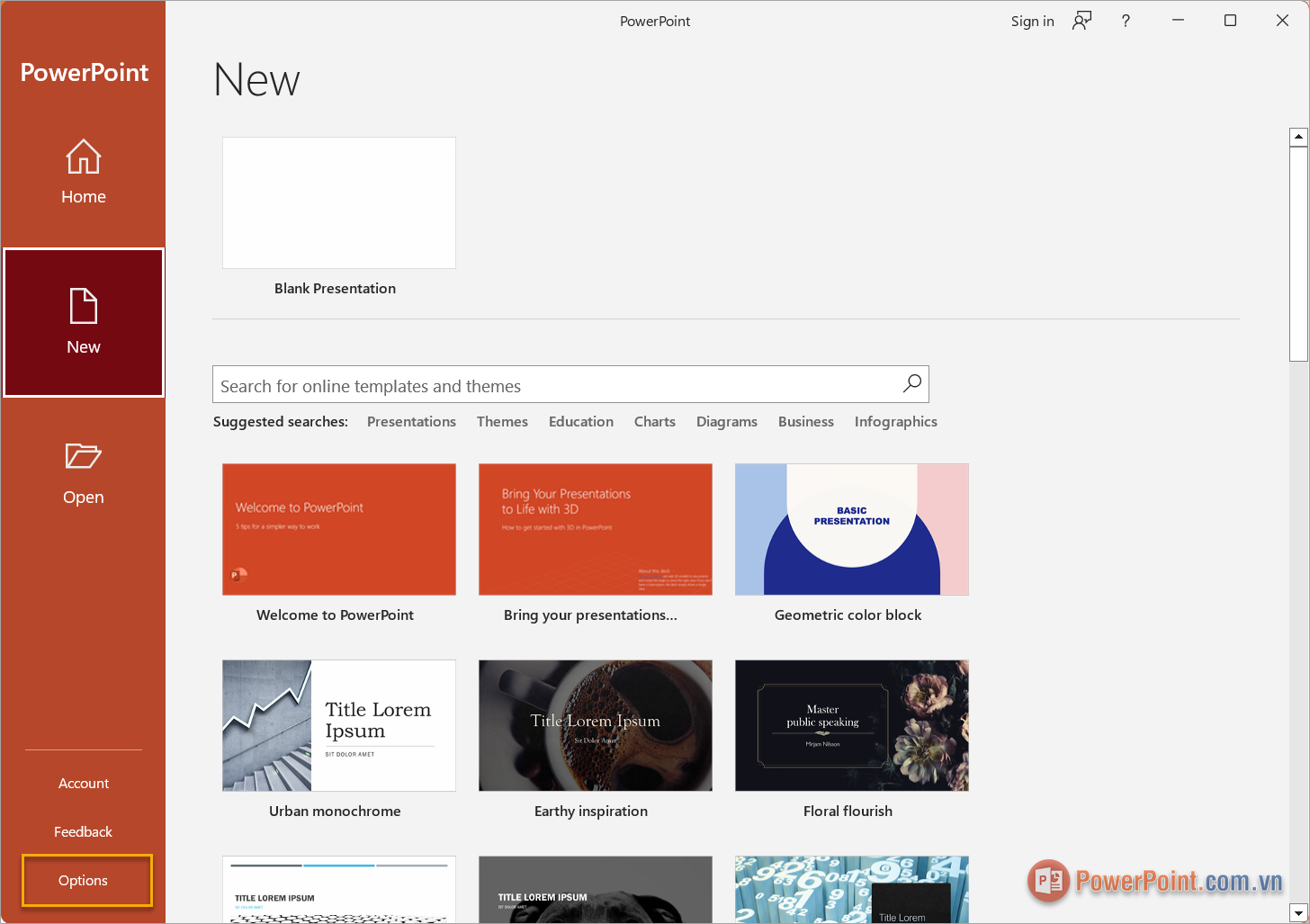Click the 'Bring your presentations...' caption
1310x924 pixels.
(x=590, y=615)
